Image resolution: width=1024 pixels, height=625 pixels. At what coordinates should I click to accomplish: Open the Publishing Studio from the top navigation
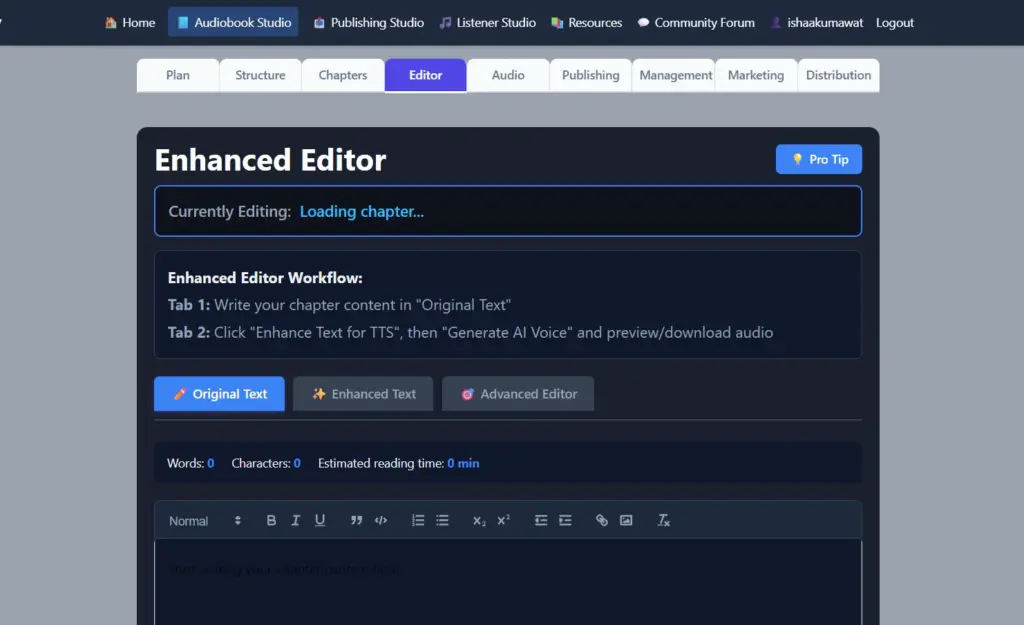[368, 22]
